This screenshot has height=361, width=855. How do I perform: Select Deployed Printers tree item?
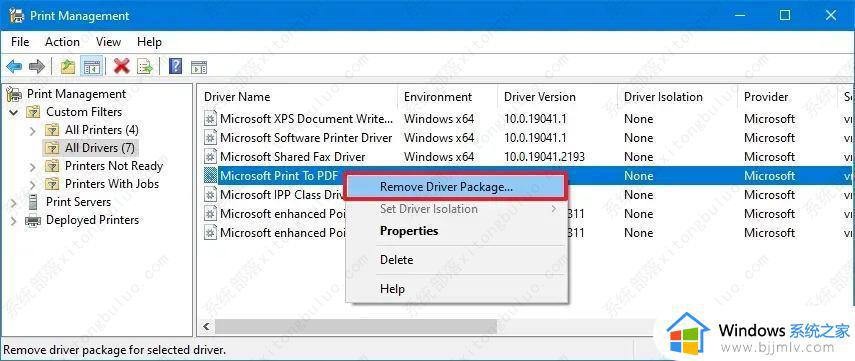tap(92, 220)
